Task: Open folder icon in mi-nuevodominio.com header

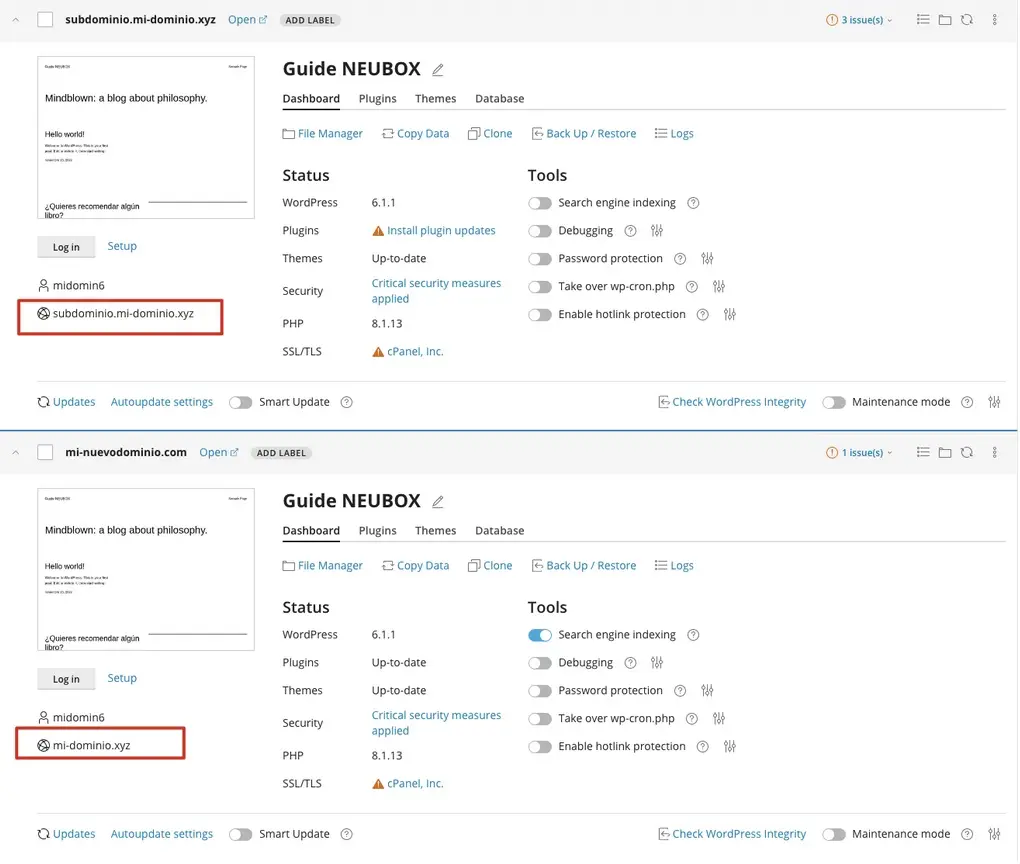Action: pyautogui.click(x=945, y=452)
